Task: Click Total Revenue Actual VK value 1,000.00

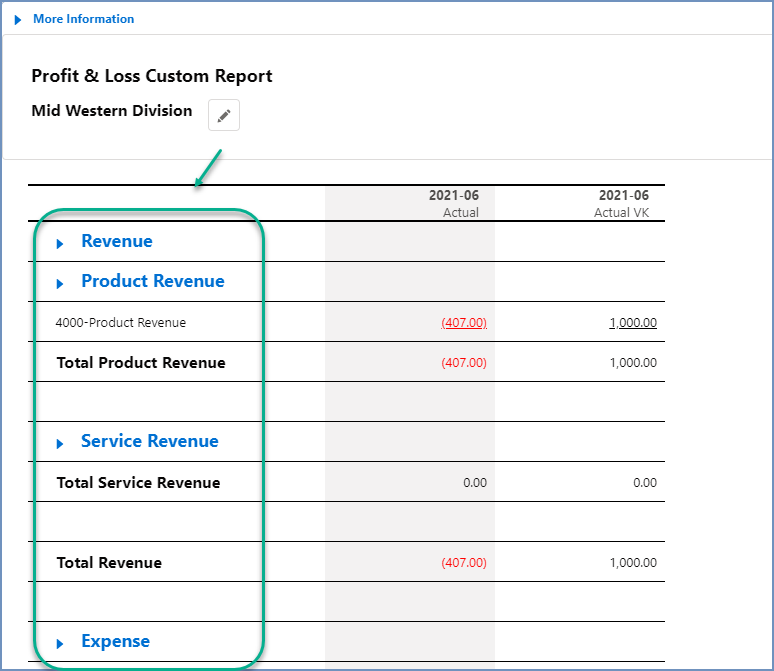Action: click(633, 562)
